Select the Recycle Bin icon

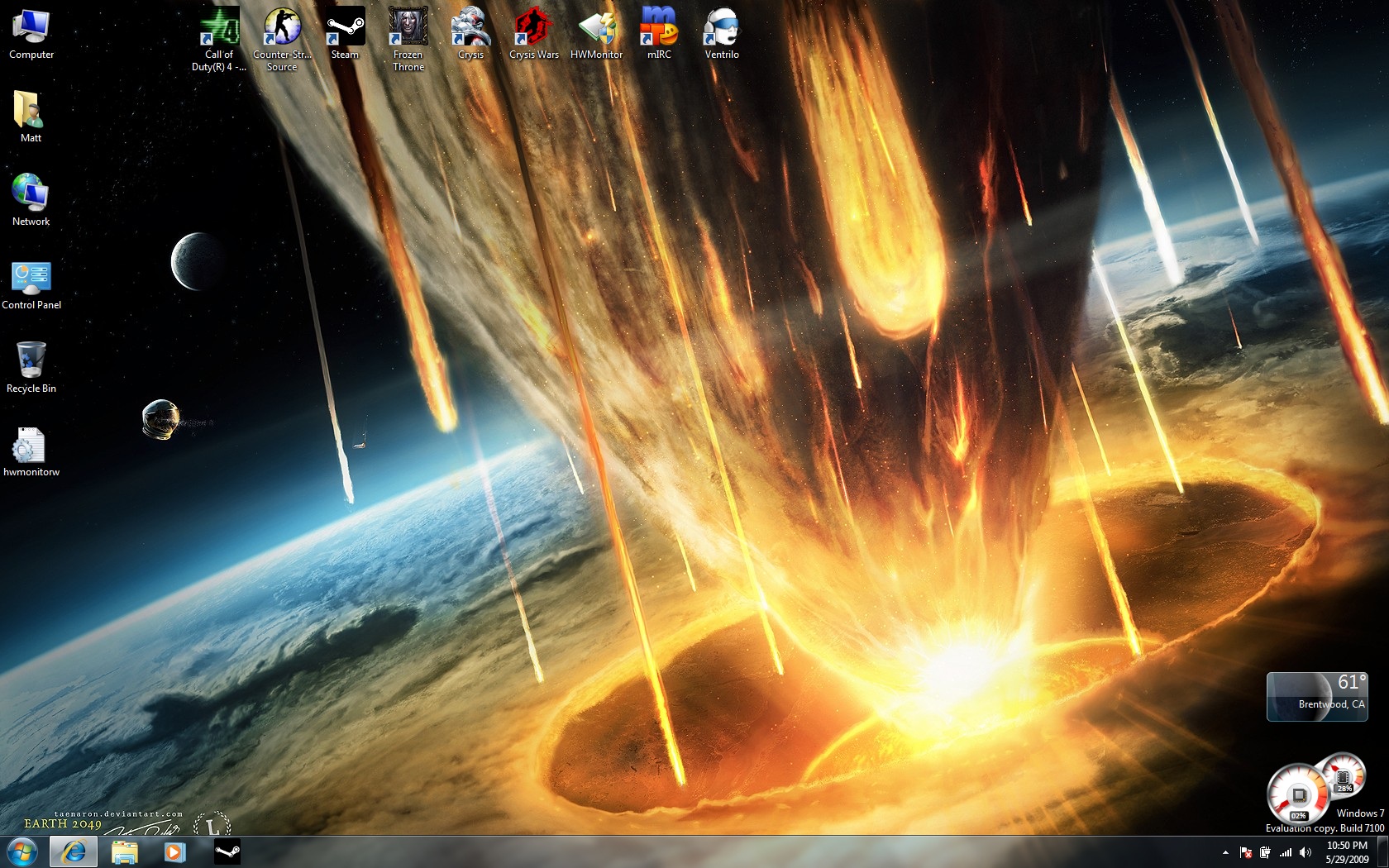[x=31, y=368]
